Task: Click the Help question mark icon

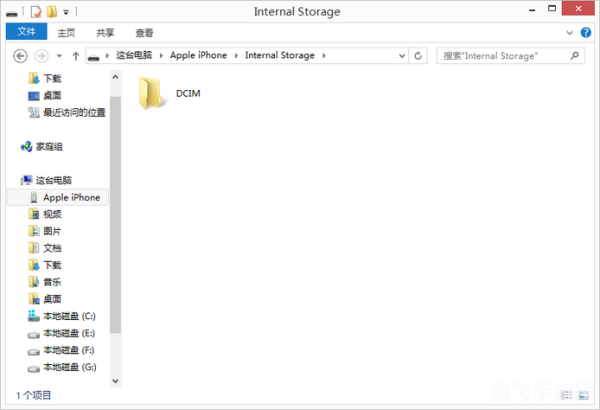Action: click(585, 32)
